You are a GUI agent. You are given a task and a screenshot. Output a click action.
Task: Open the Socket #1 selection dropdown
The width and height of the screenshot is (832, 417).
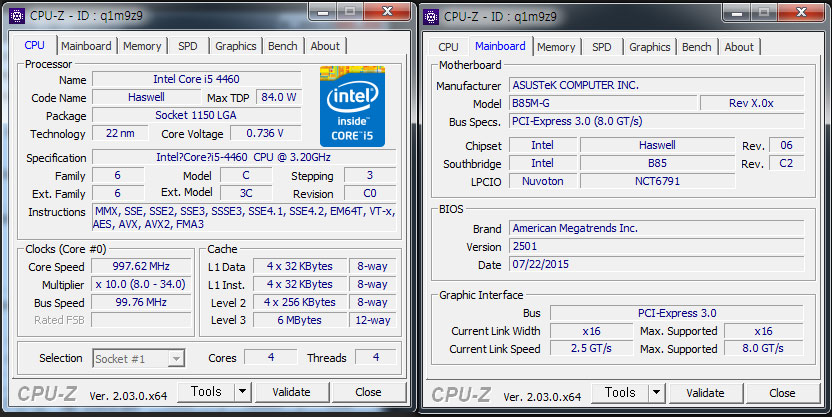(138, 359)
